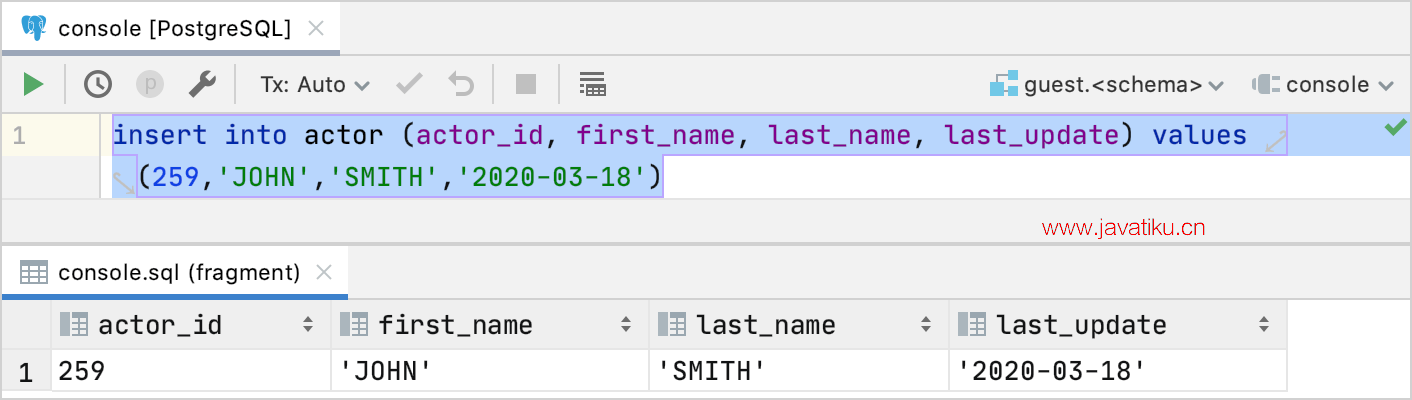The width and height of the screenshot is (1412, 400).
Task: Click the Commit checkmark icon
Action: pos(409,84)
